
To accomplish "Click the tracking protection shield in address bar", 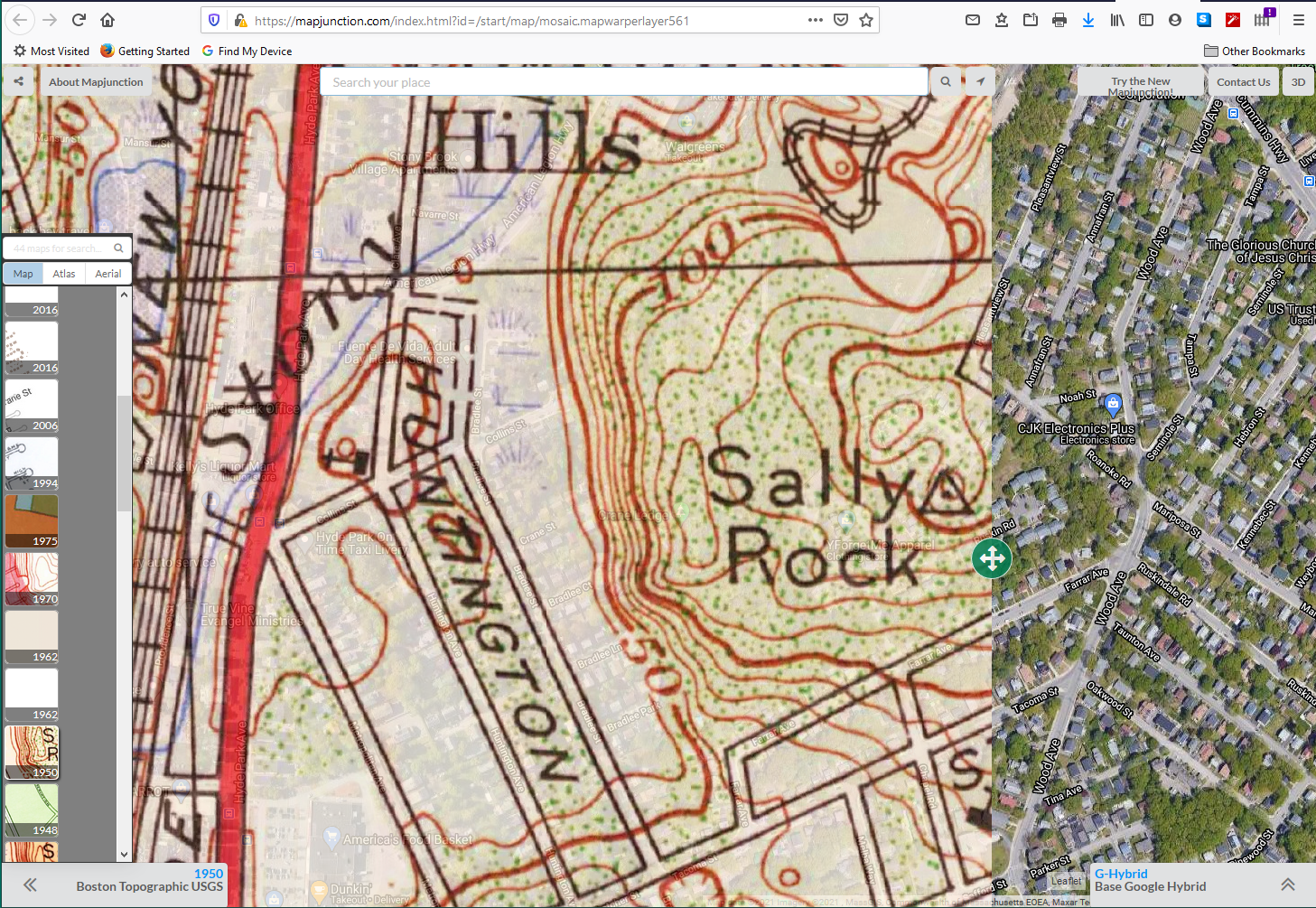I will [x=214, y=20].
